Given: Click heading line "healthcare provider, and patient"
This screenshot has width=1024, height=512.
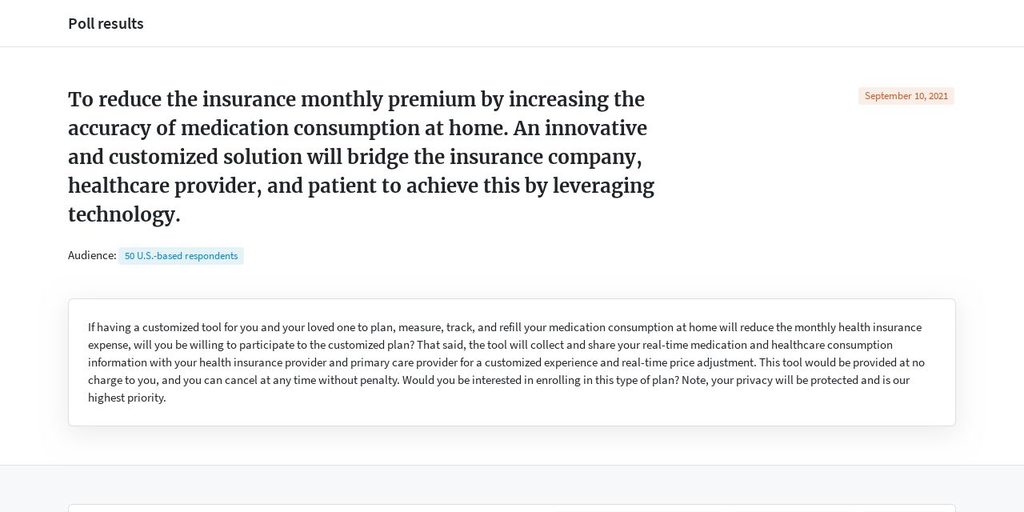Looking at the screenshot, I should click(x=361, y=186).
